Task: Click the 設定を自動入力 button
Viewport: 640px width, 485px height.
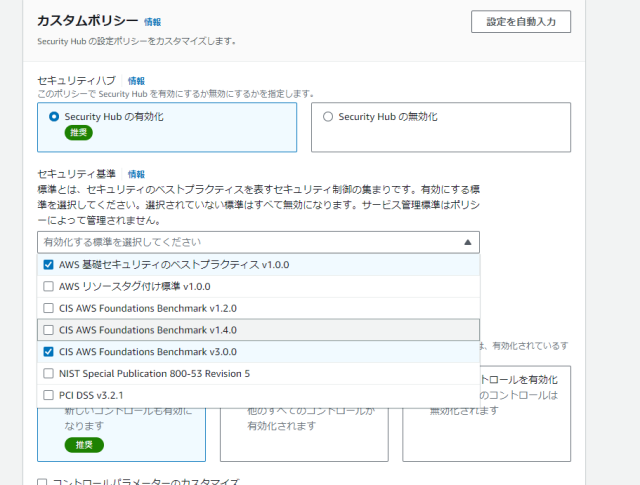Action: tap(521, 22)
